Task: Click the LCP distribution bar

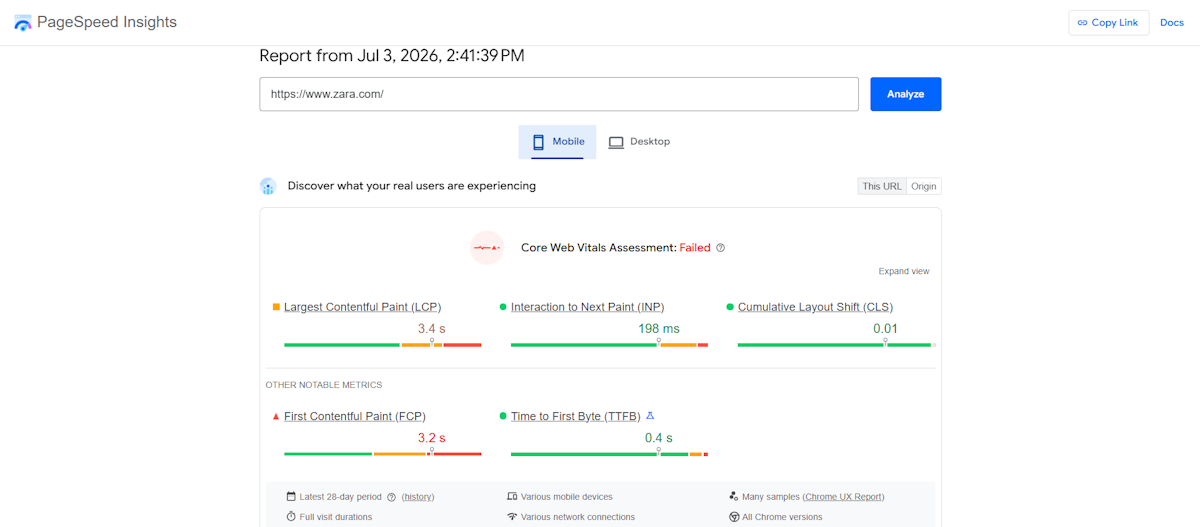Action: coord(382,345)
